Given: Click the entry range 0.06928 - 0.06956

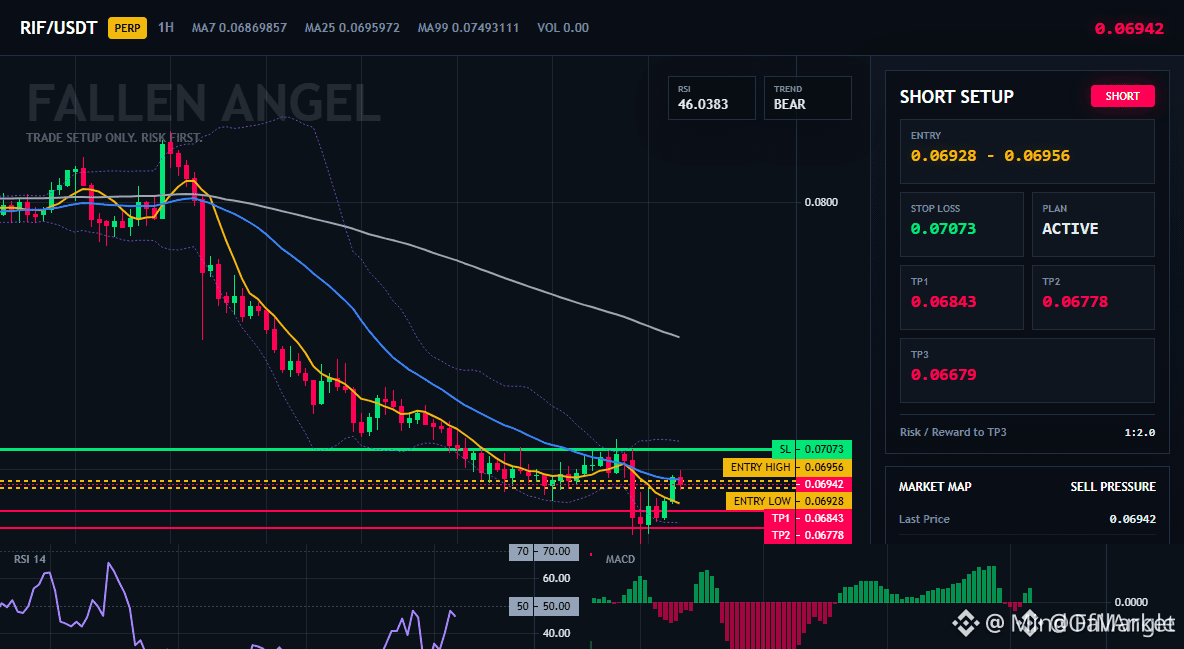Looking at the screenshot, I should pyautogui.click(x=990, y=156).
